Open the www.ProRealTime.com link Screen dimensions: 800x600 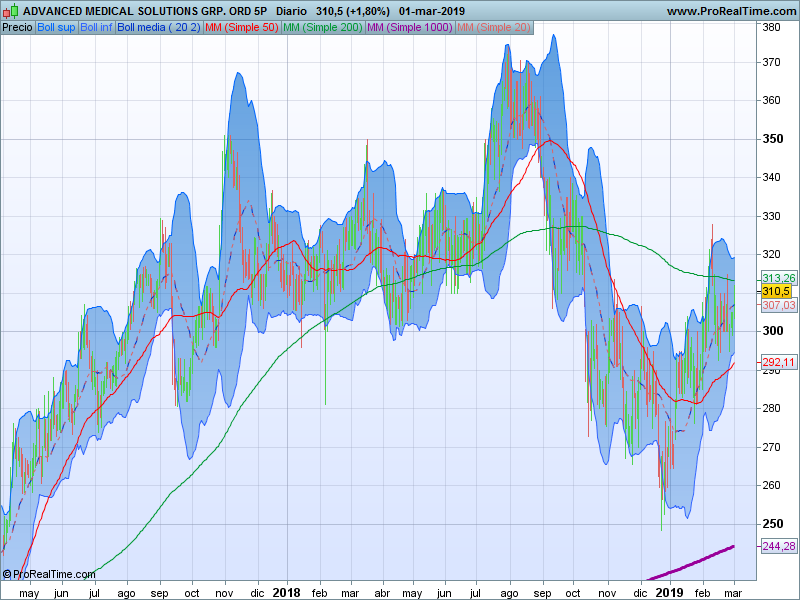pyautogui.click(x=732, y=11)
